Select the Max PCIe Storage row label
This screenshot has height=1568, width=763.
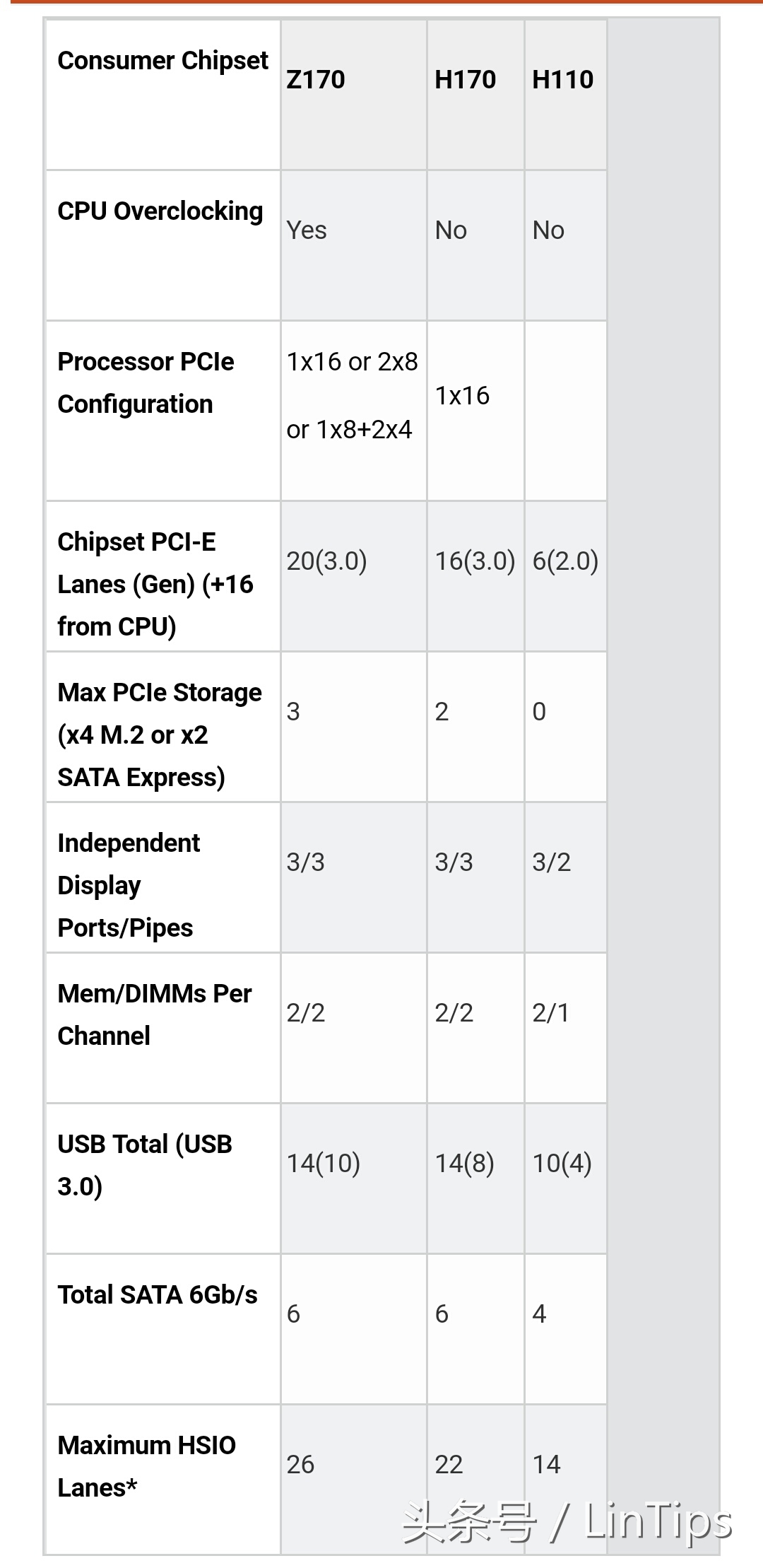click(160, 735)
